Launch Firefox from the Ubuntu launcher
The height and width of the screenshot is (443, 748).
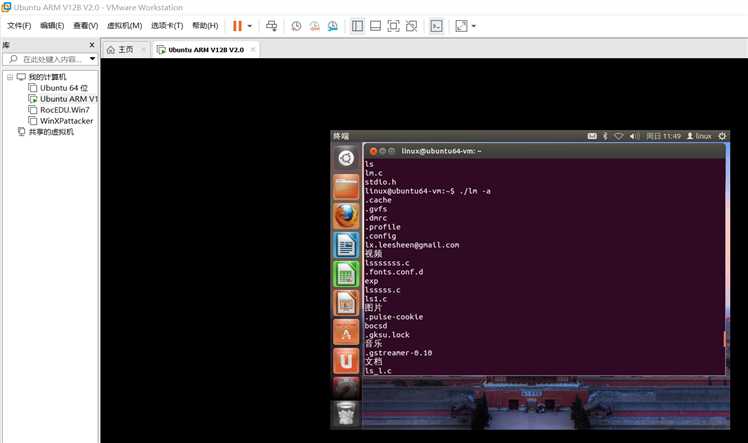pyautogui.click(x=346, y=216)
